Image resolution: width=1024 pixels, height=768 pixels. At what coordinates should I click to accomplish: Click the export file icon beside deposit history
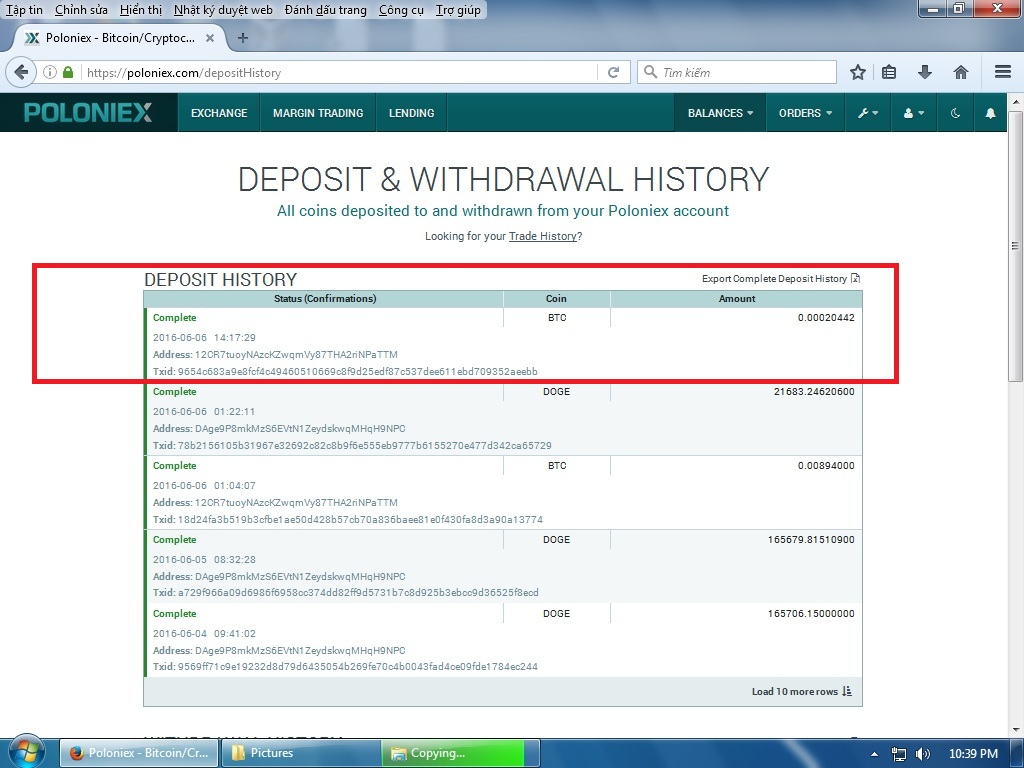click(856, 278)
